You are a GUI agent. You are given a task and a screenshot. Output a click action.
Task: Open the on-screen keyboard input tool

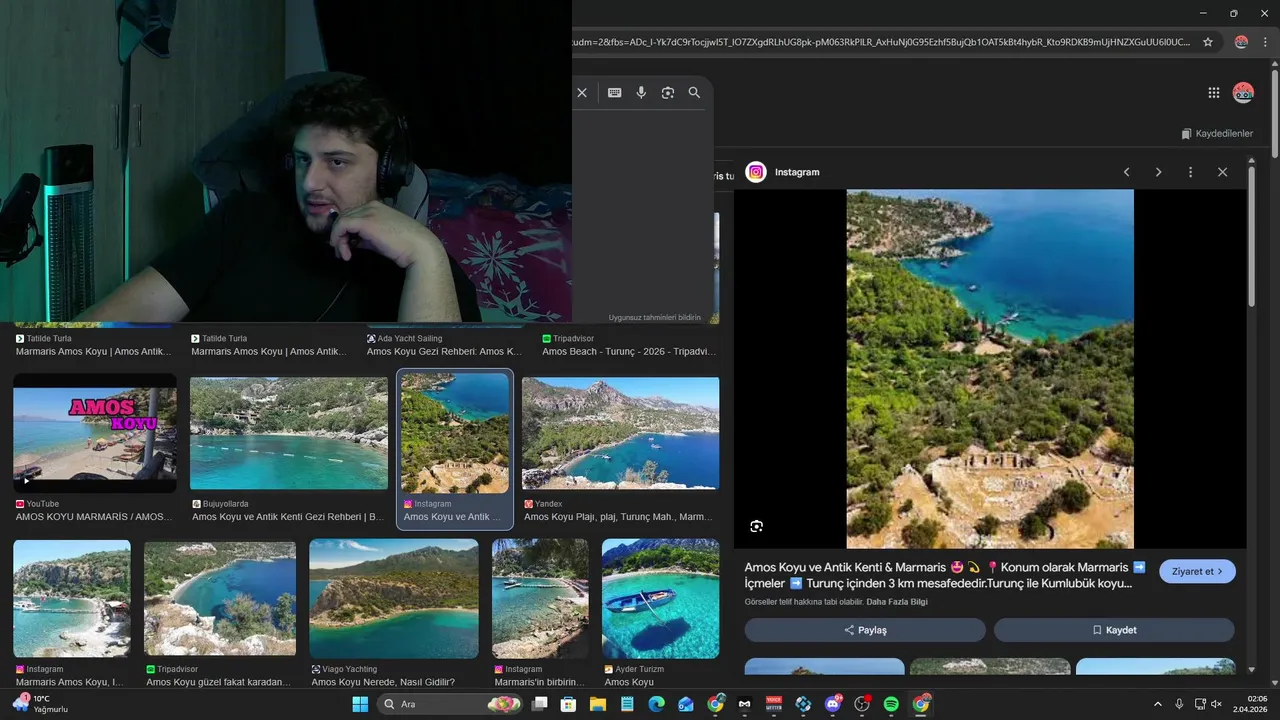[614, 92]
